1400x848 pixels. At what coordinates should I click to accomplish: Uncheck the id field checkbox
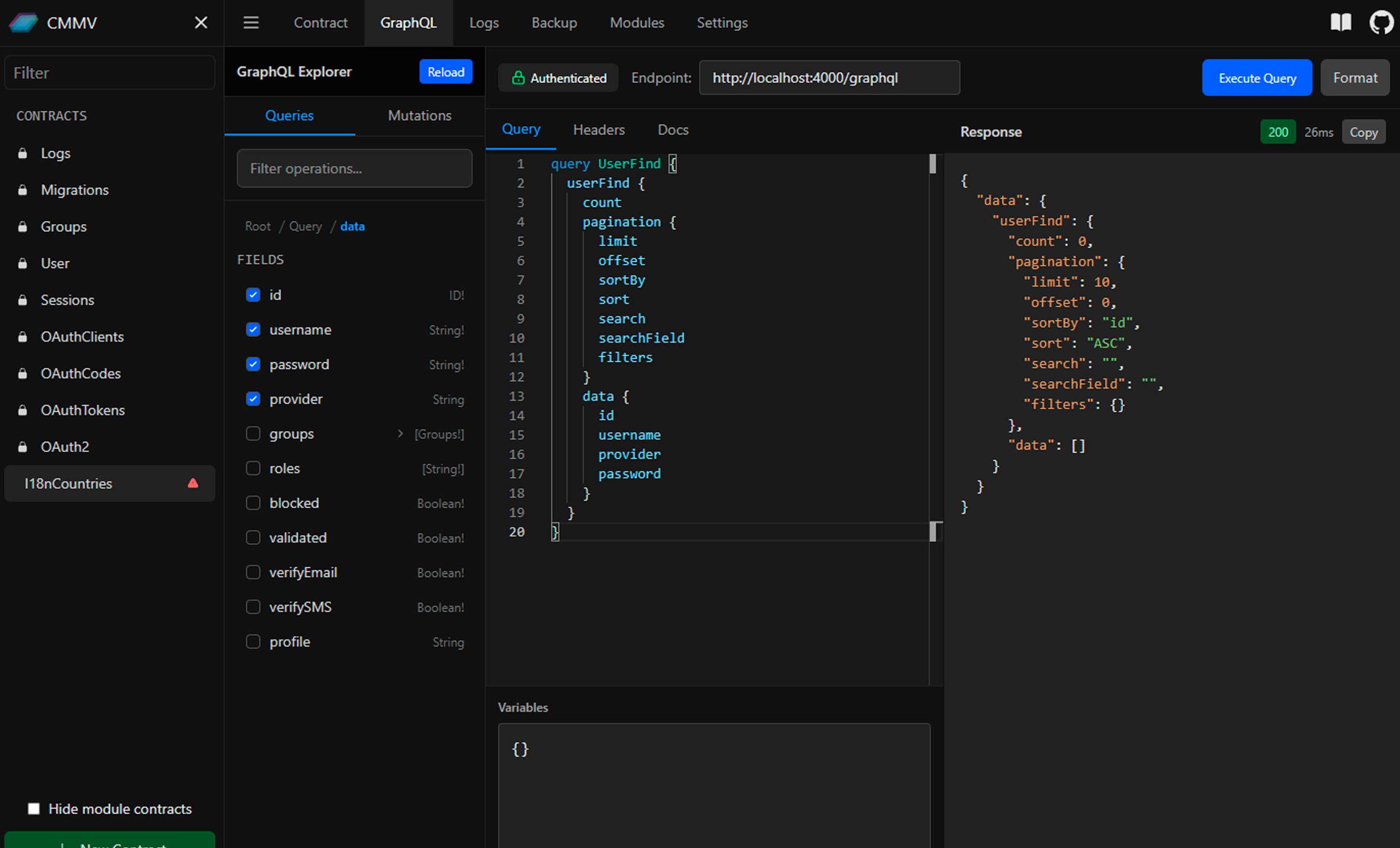(253, 295)
